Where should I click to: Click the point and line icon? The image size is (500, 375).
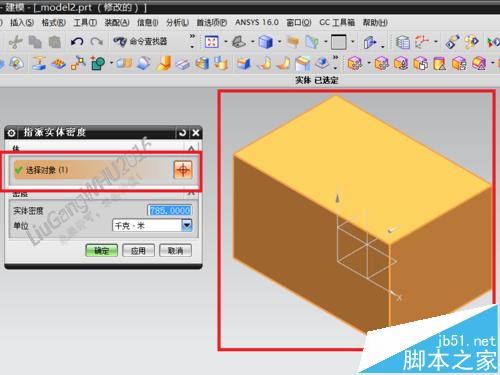(78, 63)
